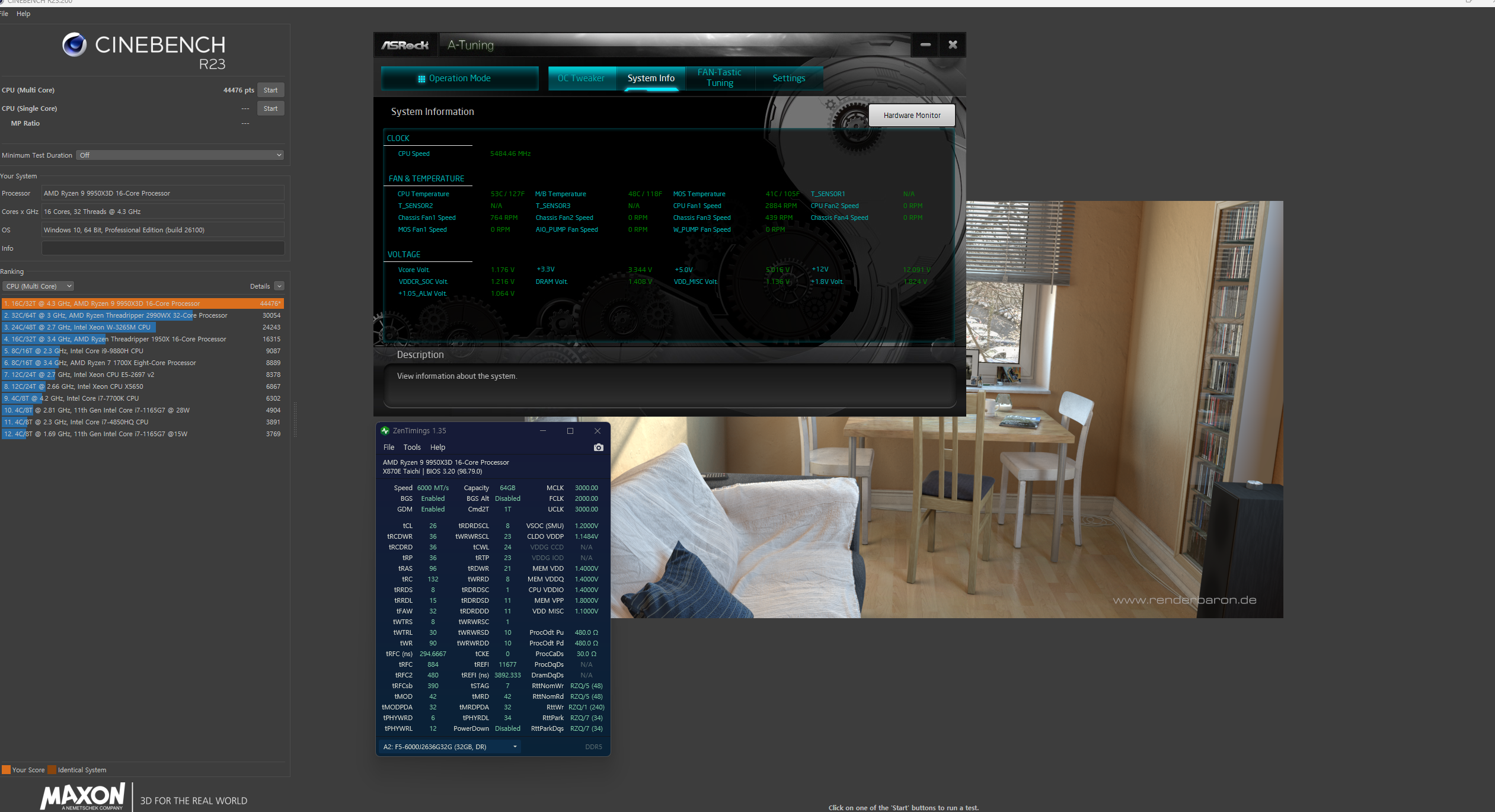
Task: Open the ZenTimings Tools menu
Action: tap(411, 447)
